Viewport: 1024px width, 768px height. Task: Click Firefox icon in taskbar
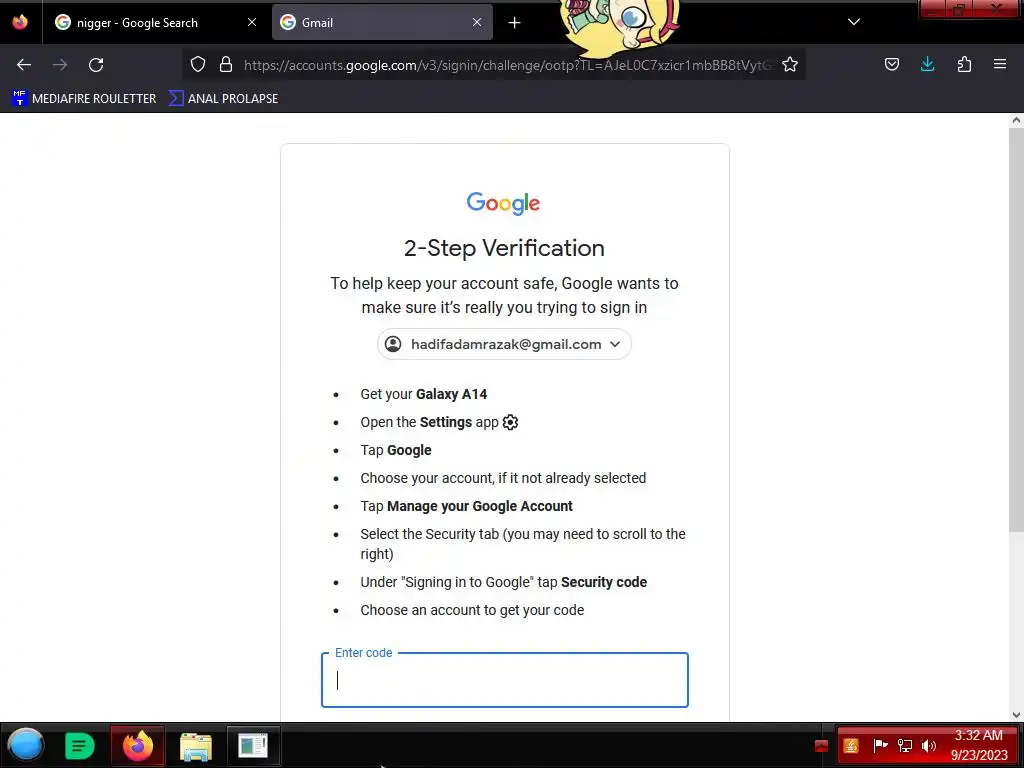138,746
